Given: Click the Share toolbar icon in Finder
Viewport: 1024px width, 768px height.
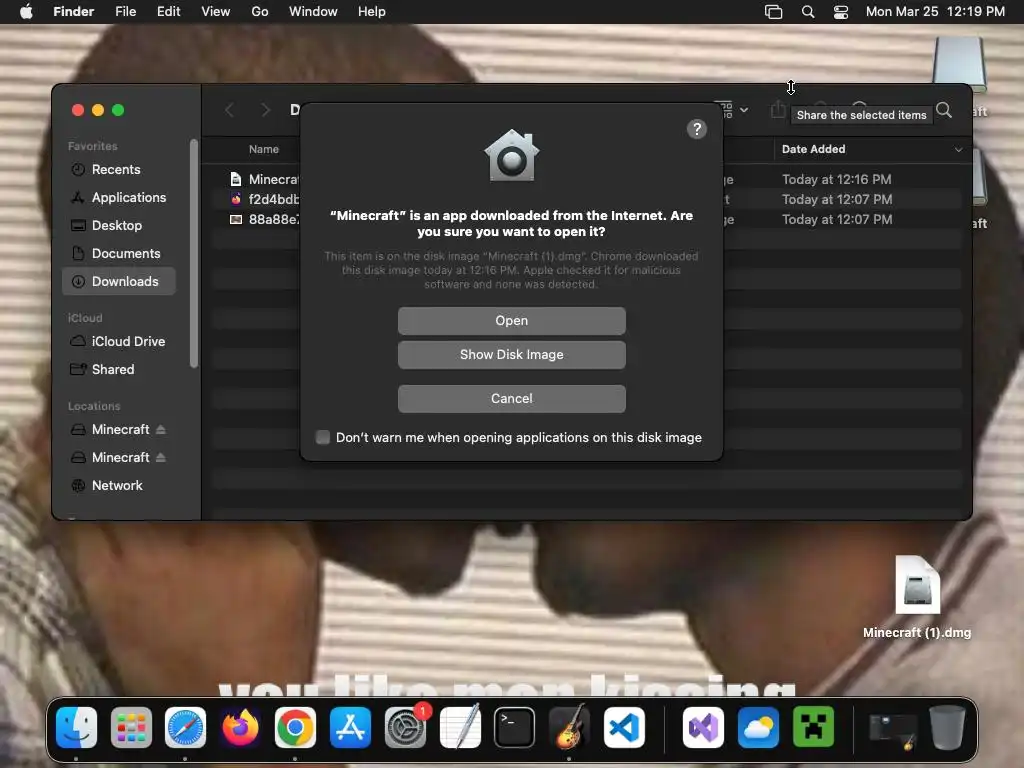Looking at the screenshot, I should coord(777,110).
